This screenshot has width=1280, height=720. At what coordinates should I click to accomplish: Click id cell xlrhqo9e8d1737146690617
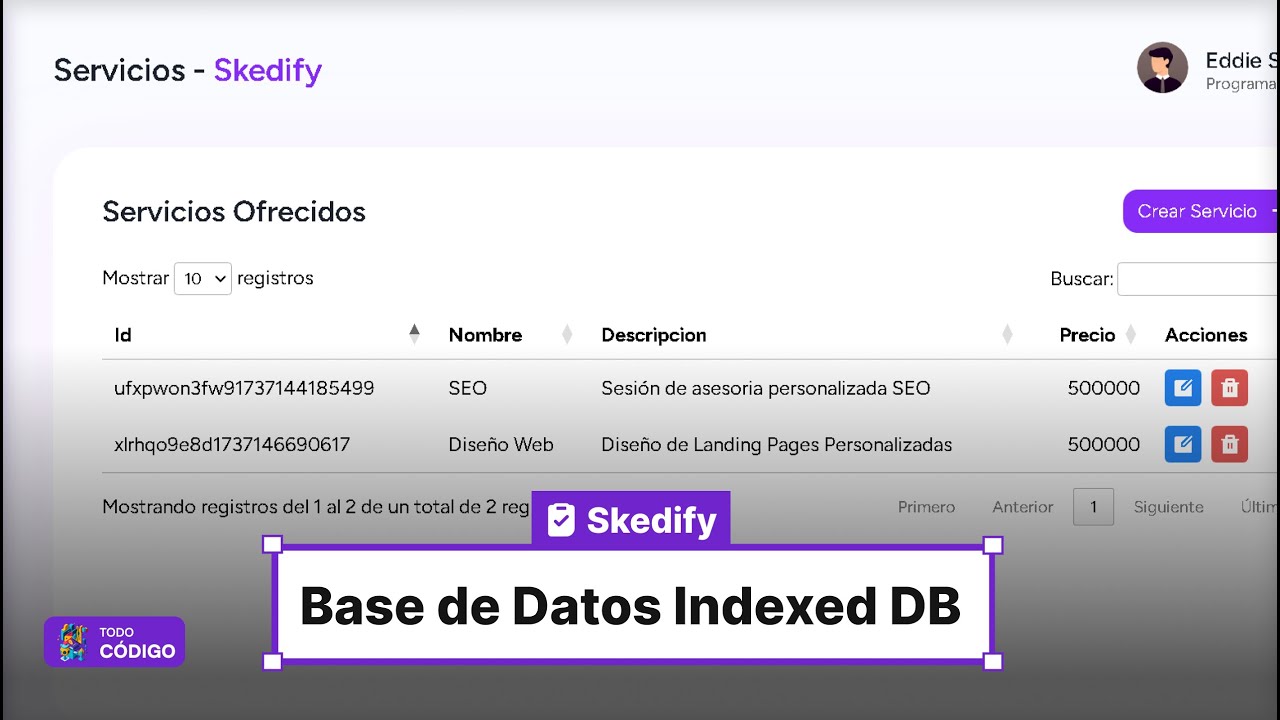click(x=232, y=444)
